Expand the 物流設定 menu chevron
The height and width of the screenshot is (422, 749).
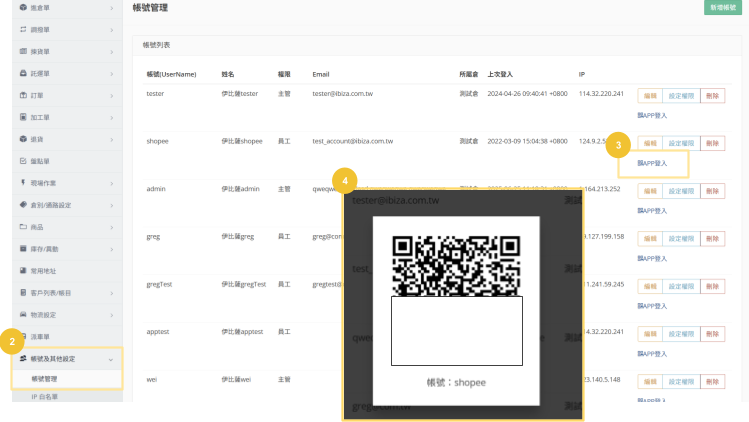pyautogui.click(x=111, y=315)
